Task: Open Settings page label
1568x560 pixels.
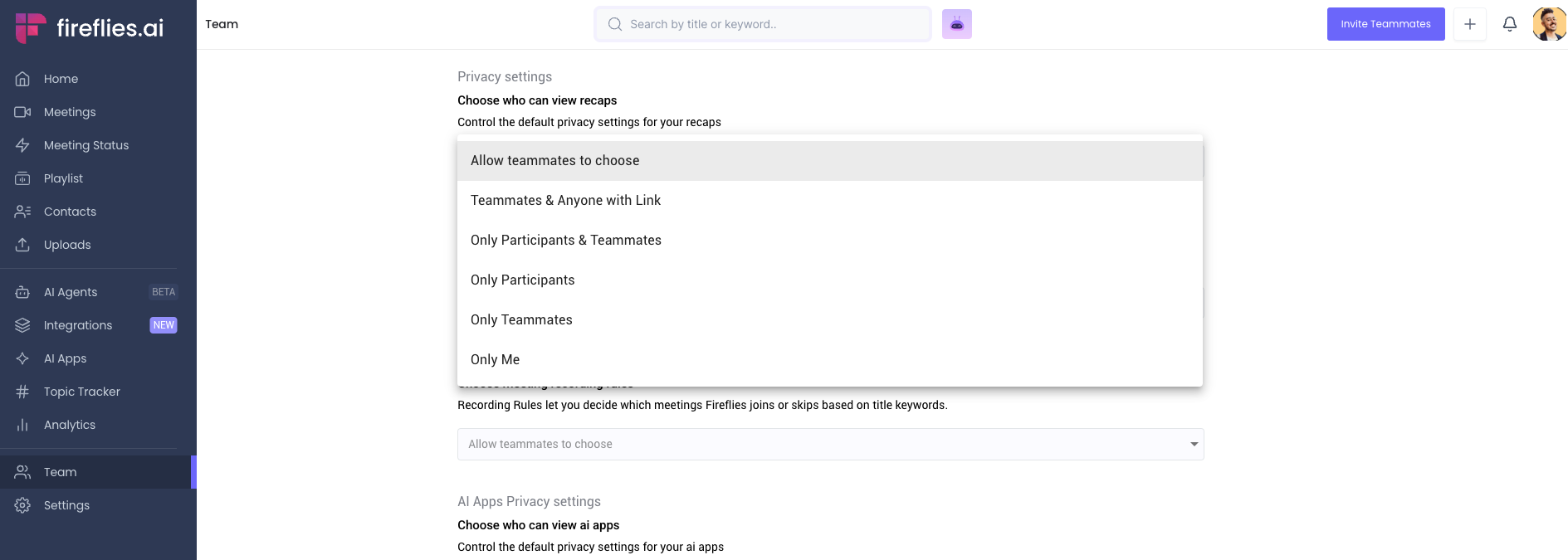Action: pos(66,505)
